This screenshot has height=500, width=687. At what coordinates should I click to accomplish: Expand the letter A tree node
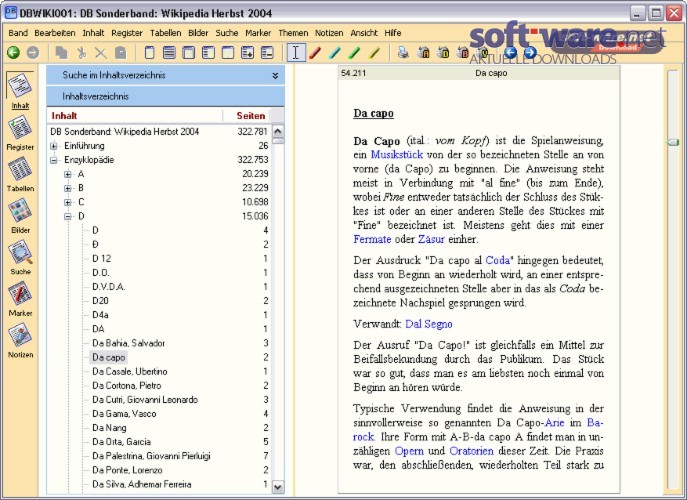(x=67, y=174)
